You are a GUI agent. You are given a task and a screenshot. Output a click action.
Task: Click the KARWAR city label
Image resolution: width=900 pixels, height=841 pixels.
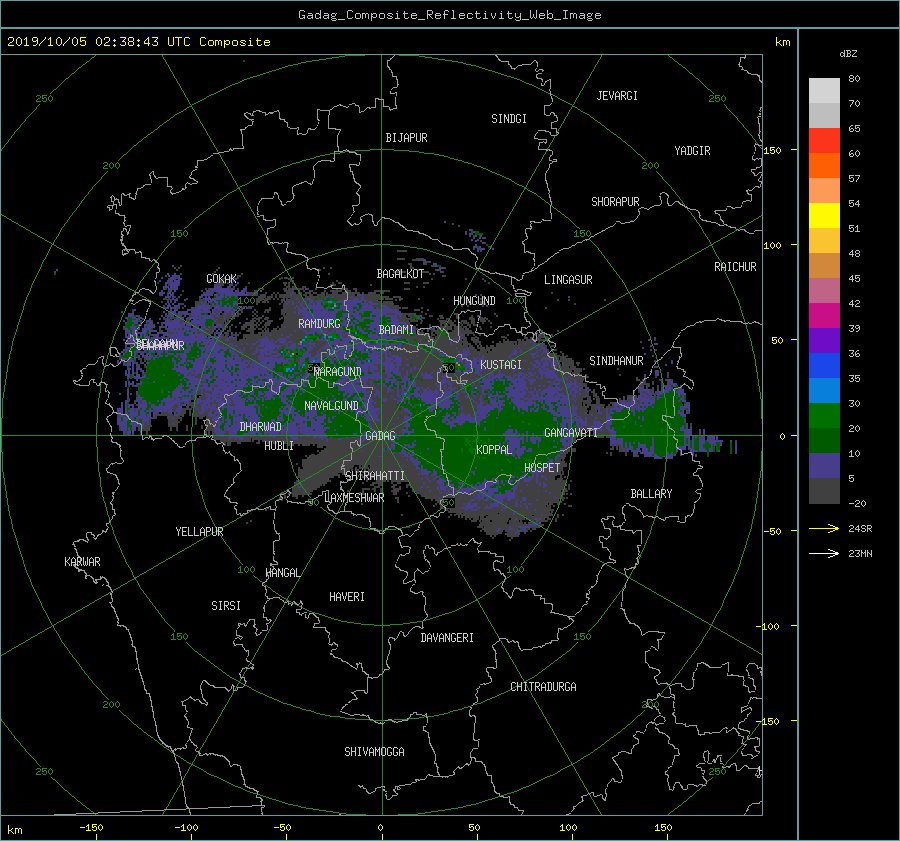click(x=82, y=562)
